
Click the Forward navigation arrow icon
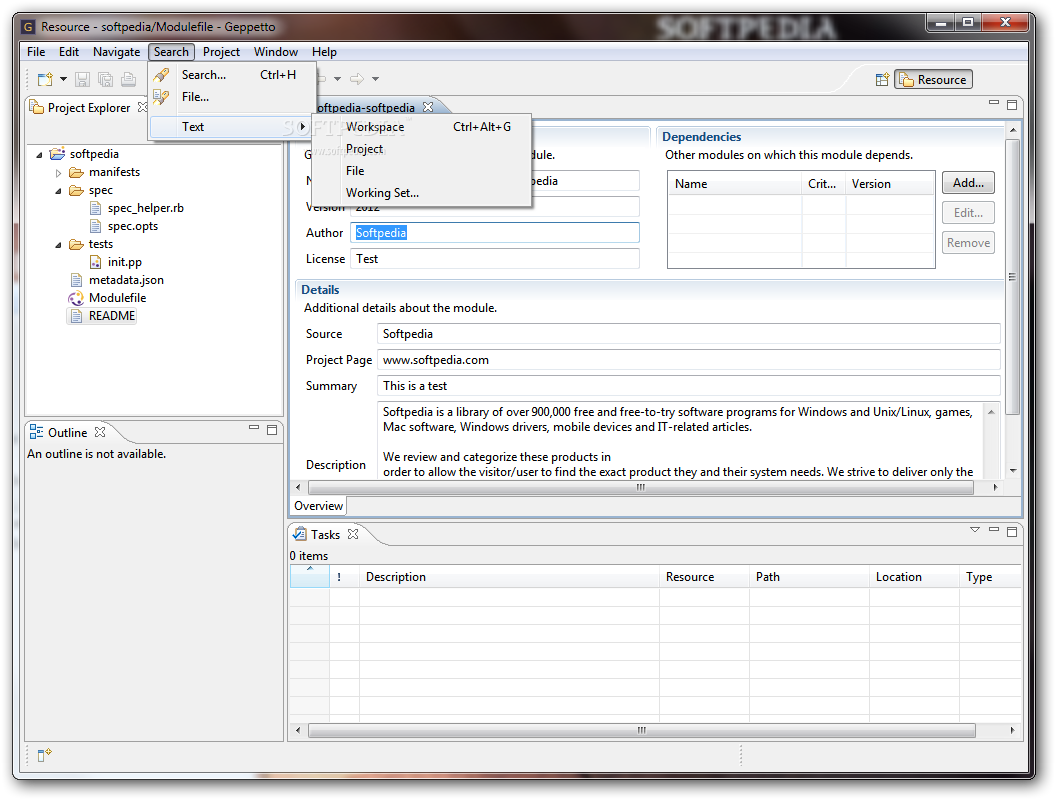[x=357, y=79]
